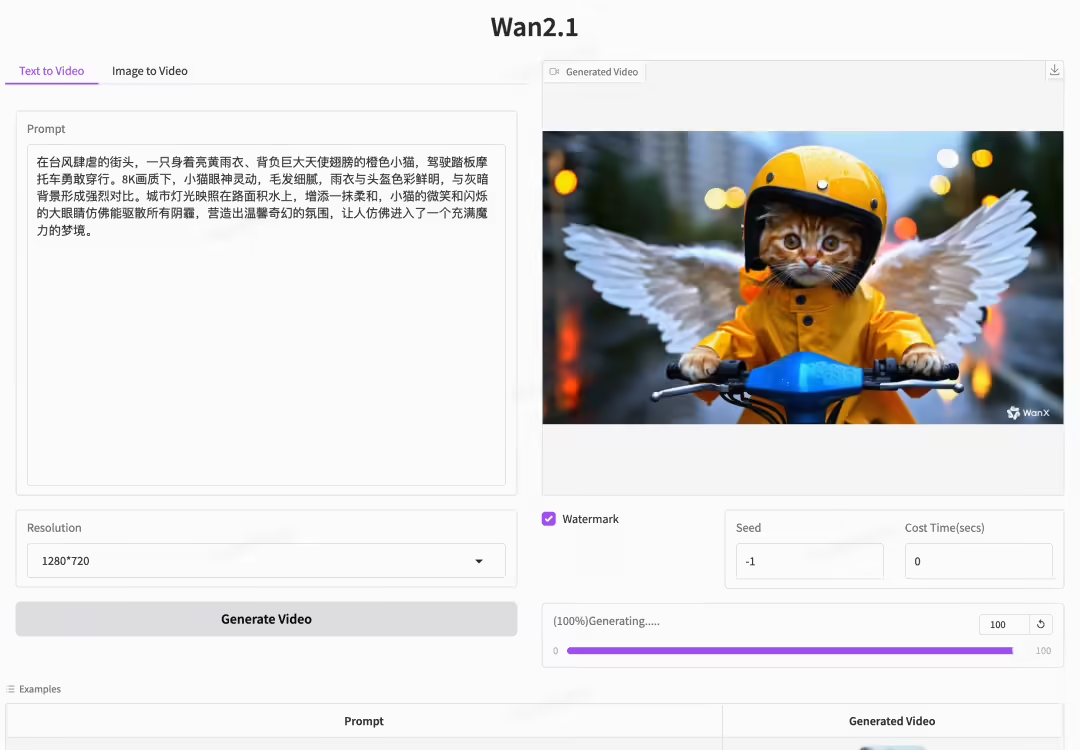
Task: Switch to the Image to Video tab
Action: point(149,71)
